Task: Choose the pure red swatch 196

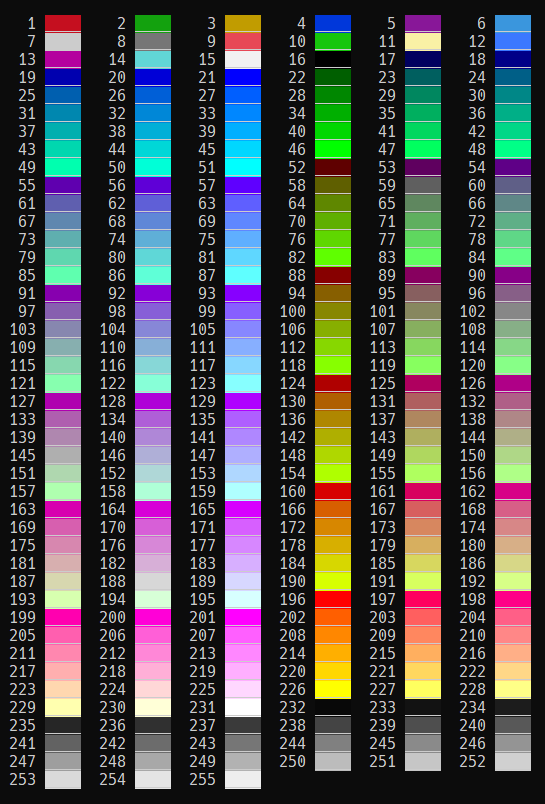Action: pyautogui.click(x=333, y=599)
